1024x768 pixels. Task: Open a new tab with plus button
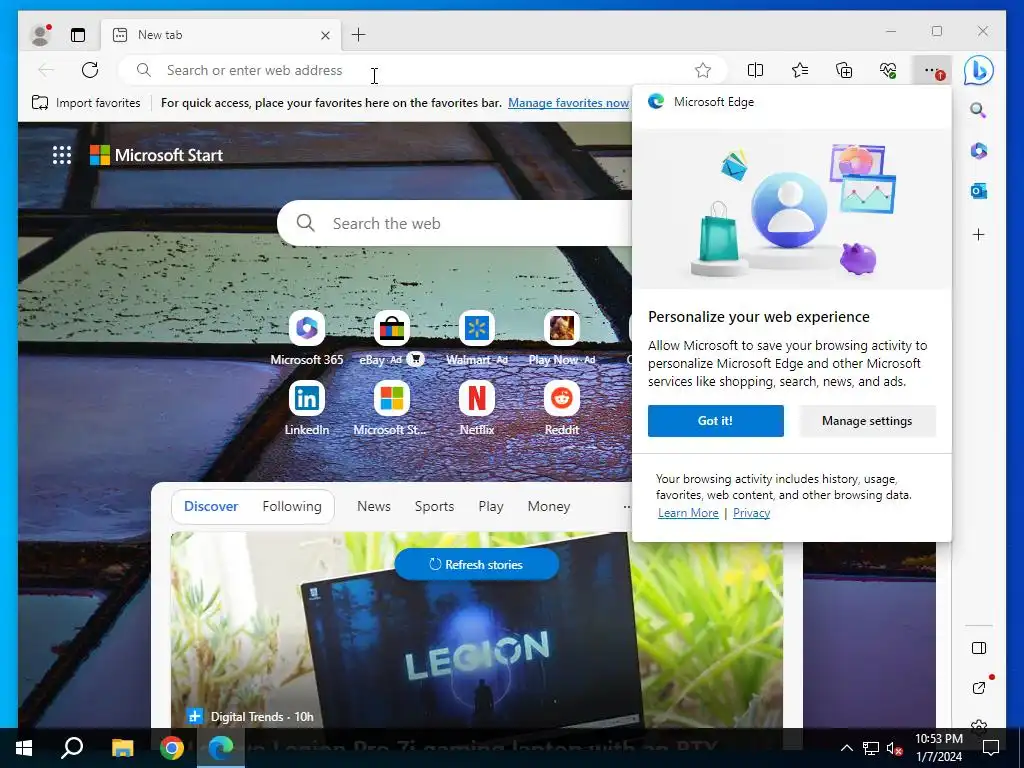(359, 35)
